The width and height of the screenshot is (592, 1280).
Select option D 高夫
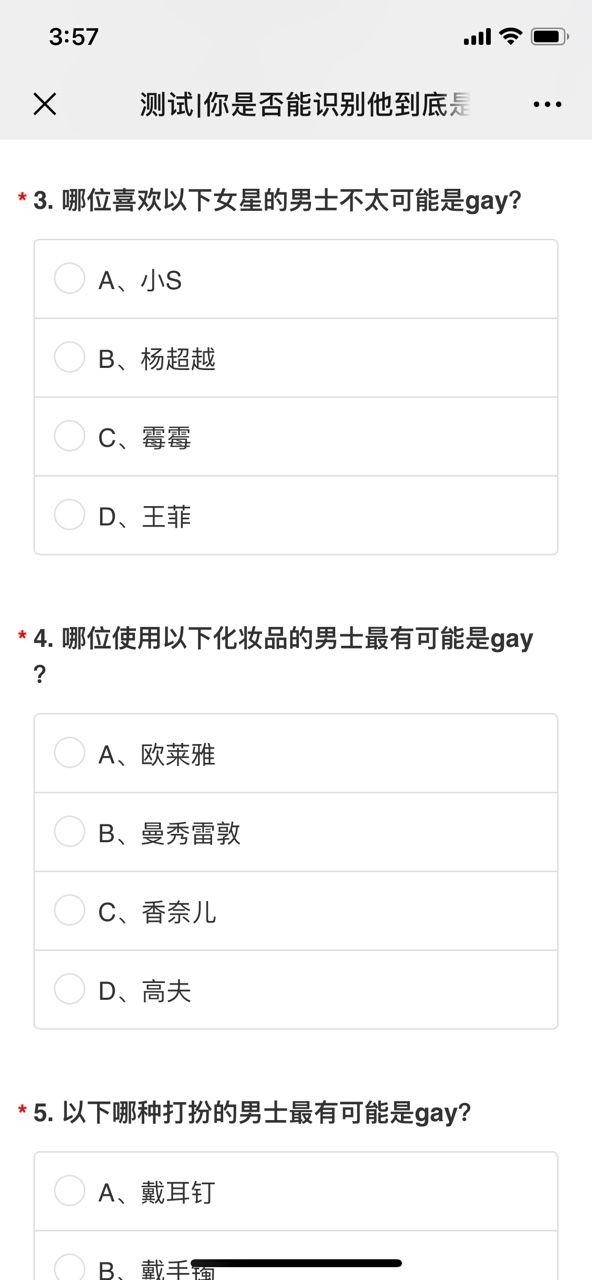tap(296, 990)
